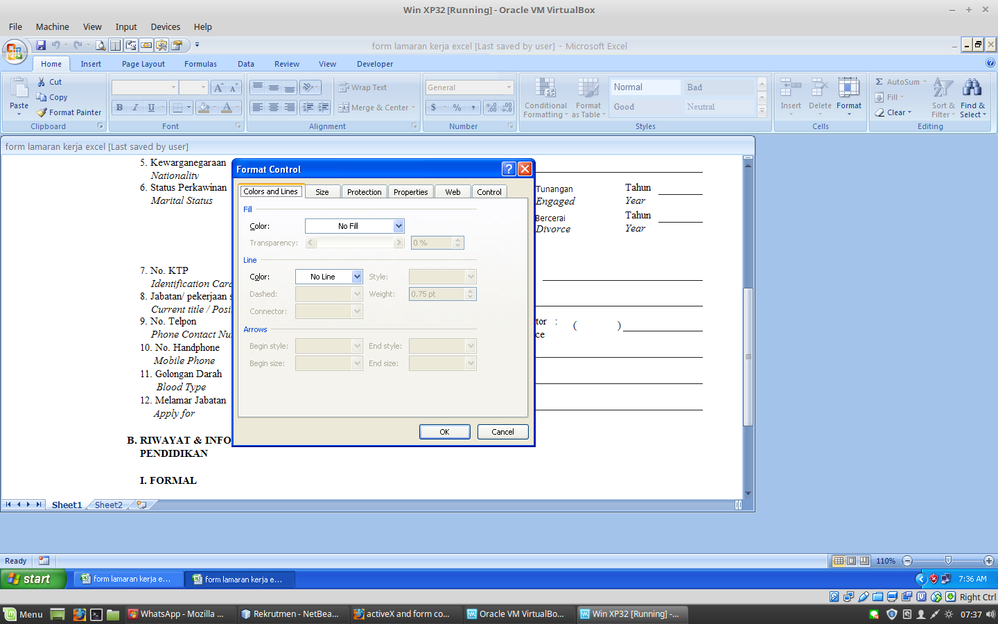The height and width of the screenshot is (624, 998).
Task: Open the Developer ribbon tab
Action: coord(375,64)
